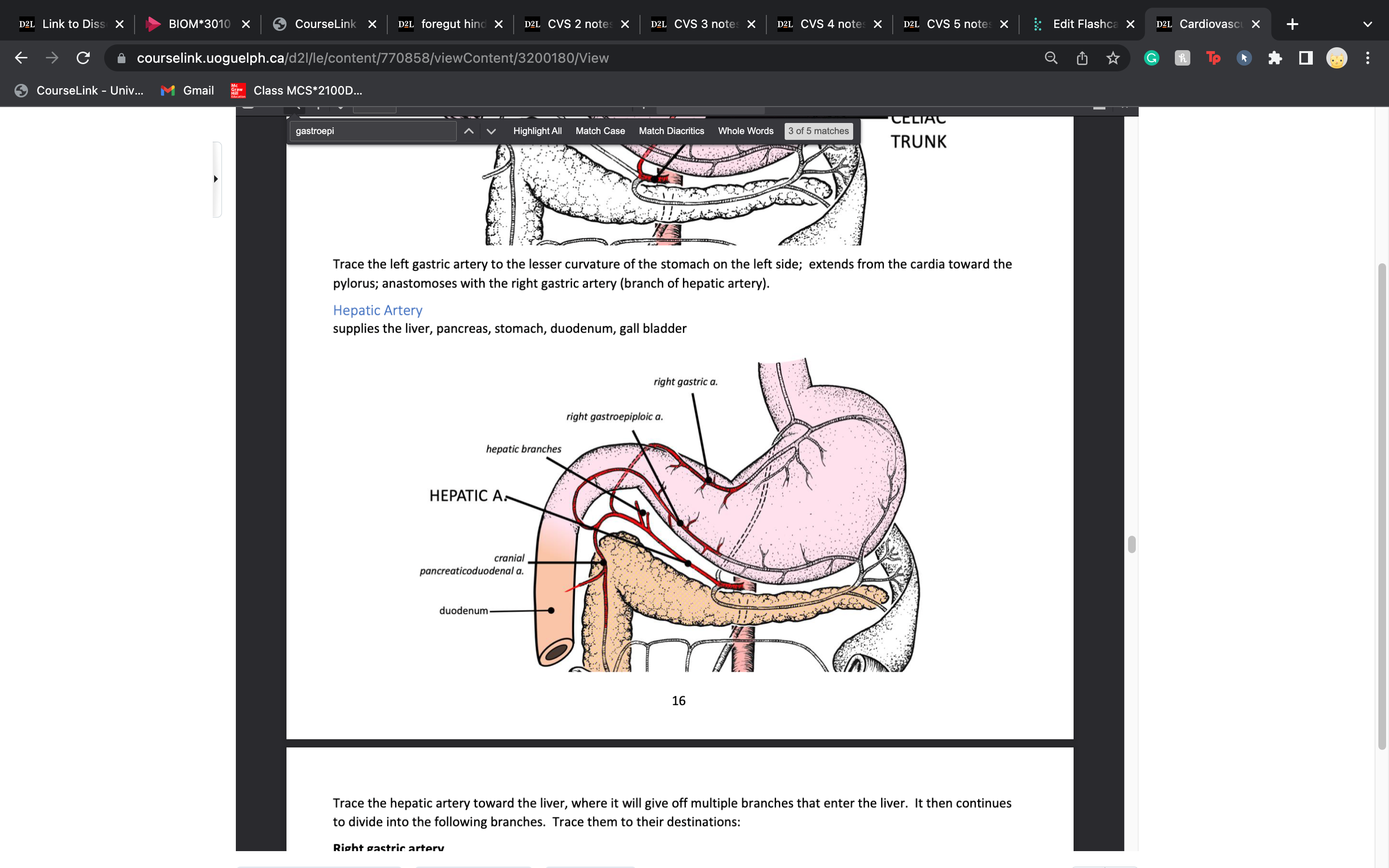Screen dimensions: 1389x868
Task: Click the browser forward arrow
Action: pos(52,58)
